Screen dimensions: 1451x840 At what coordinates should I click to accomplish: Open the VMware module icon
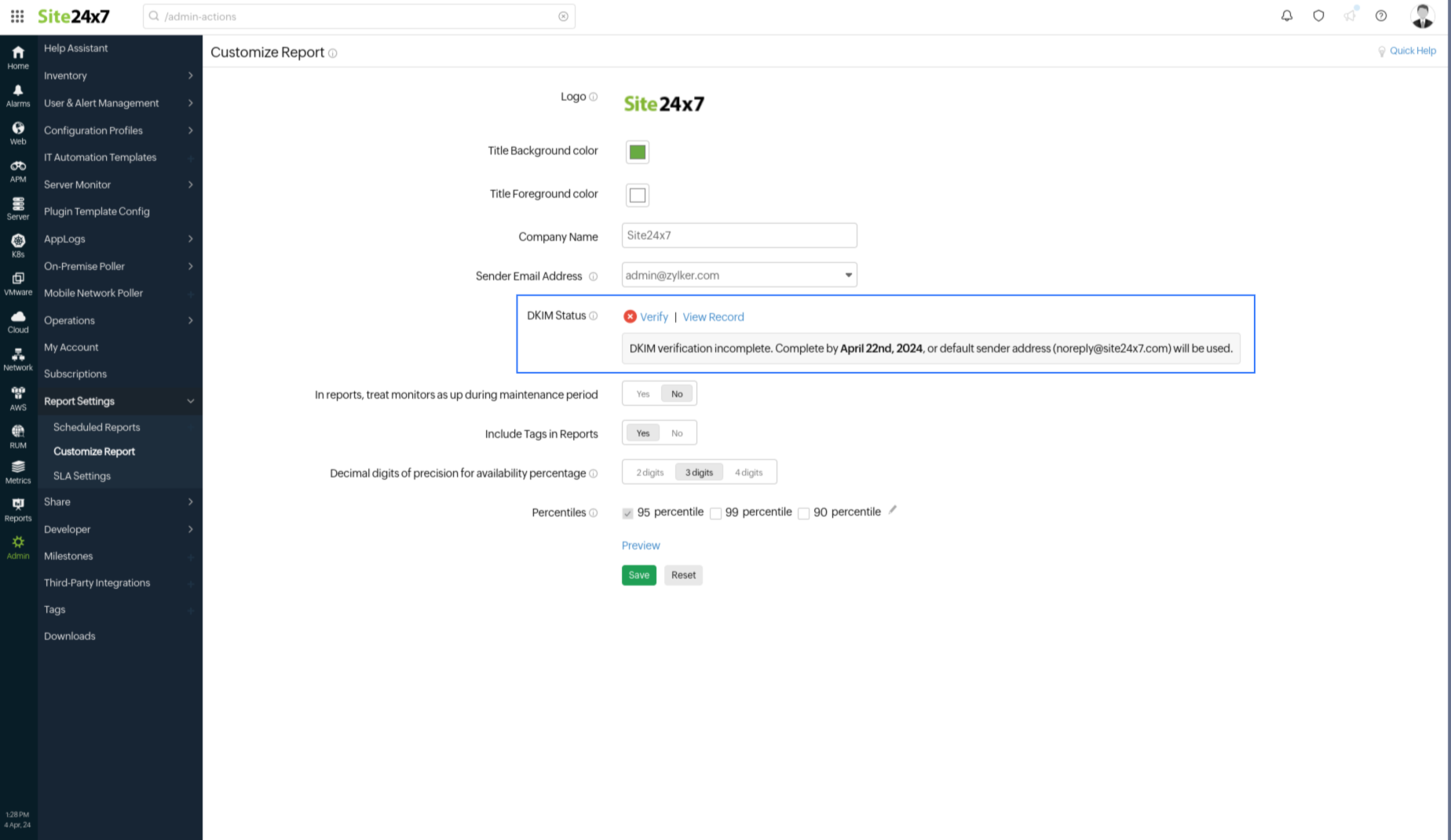(x=18, y=284)
